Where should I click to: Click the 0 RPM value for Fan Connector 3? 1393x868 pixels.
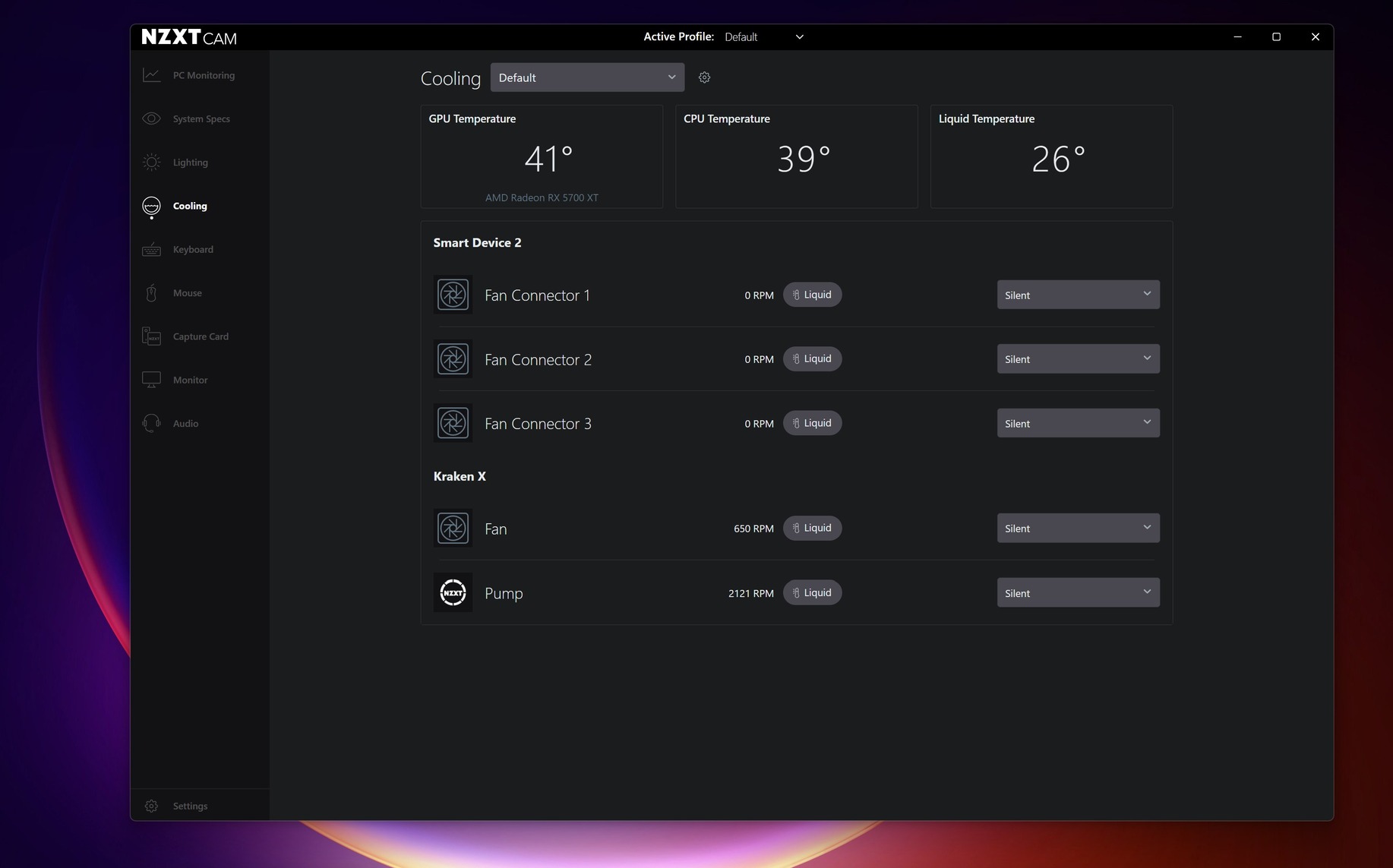759,424
